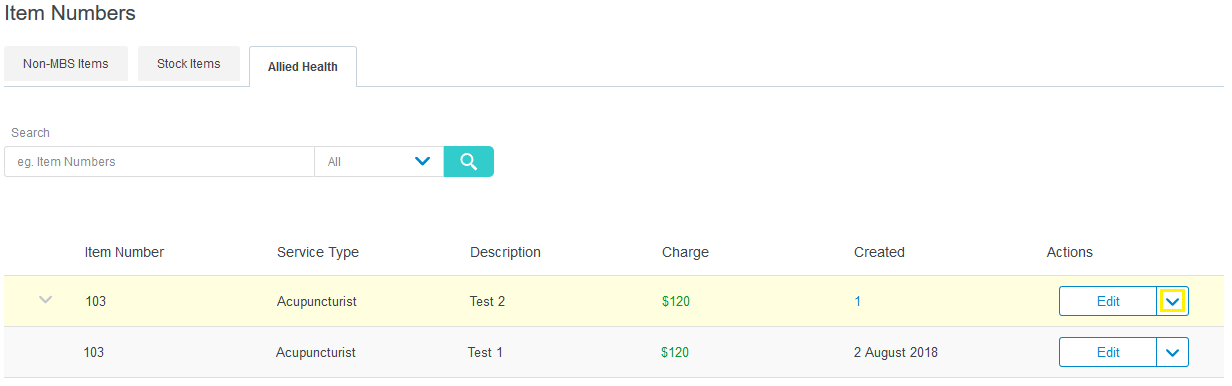This screenshot has height=386, width=1232.
Task: Switch to the Non-MBS Items tab
Action: click(66, 64)
